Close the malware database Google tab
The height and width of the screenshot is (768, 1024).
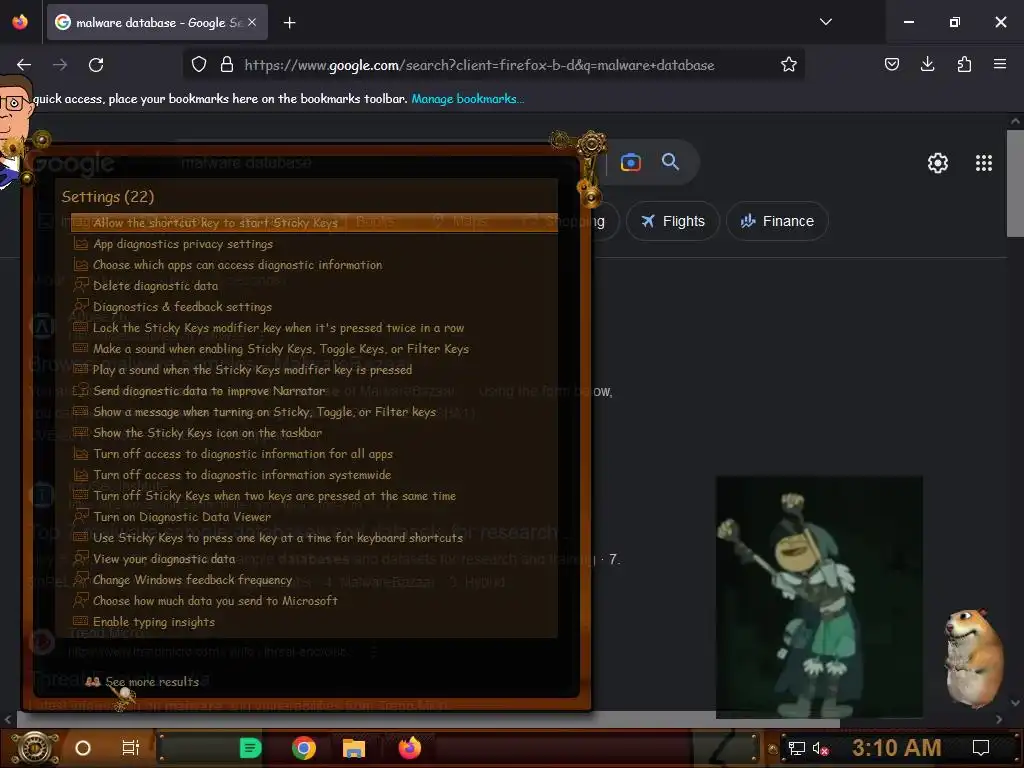pos(252,22)
